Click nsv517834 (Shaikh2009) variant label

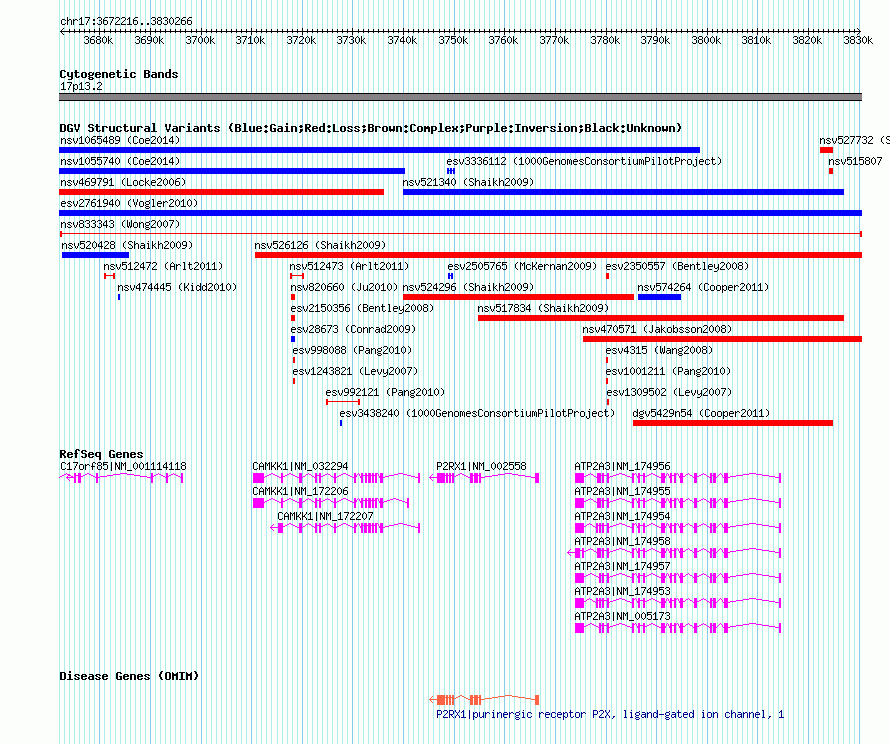pyautogui.click(x=543, y=308)
